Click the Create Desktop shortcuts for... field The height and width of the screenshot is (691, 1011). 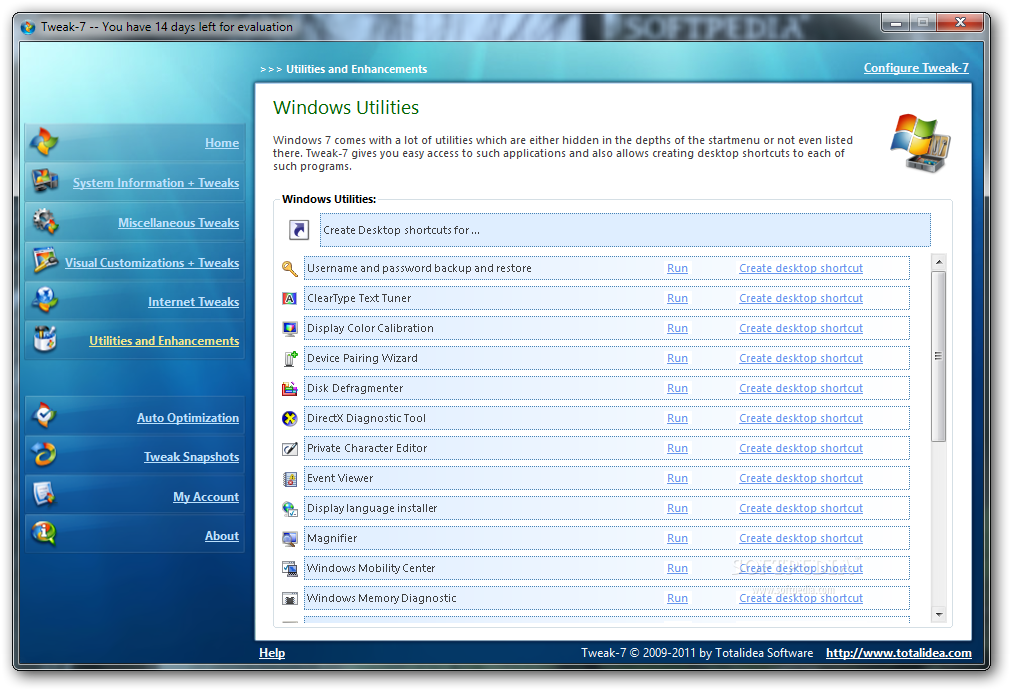tap(625, 230)
